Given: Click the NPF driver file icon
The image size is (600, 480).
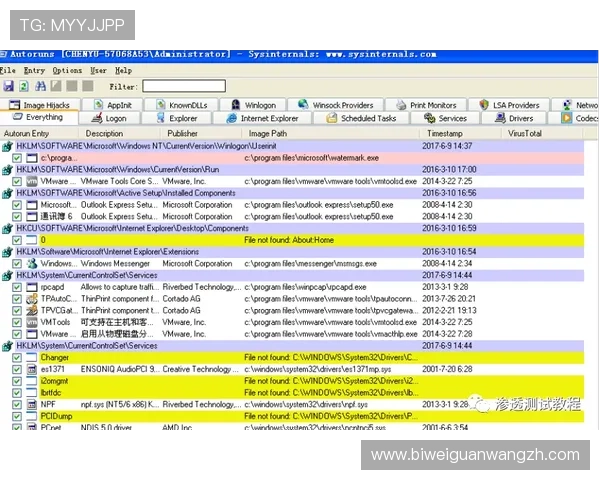Looking at the screenshot, I should pyautogui.click(x=32, y=405).
